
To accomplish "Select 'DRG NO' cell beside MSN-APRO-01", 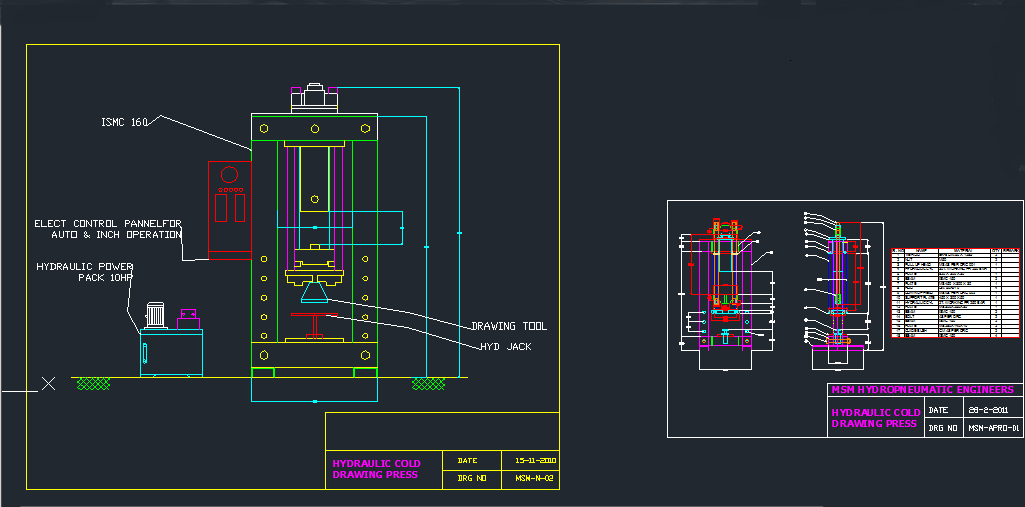I will point(944,429).
